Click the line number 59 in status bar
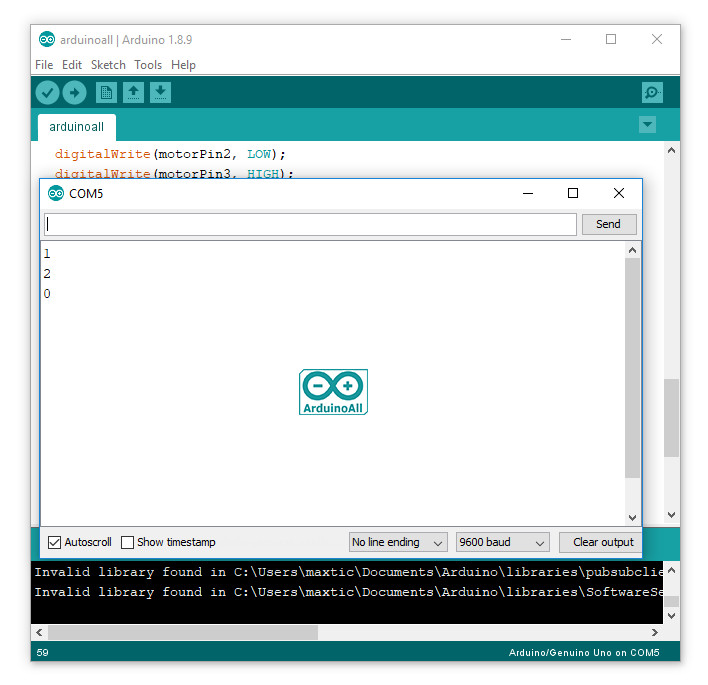This screenshot has height=685, width=708. coord(42,652)
